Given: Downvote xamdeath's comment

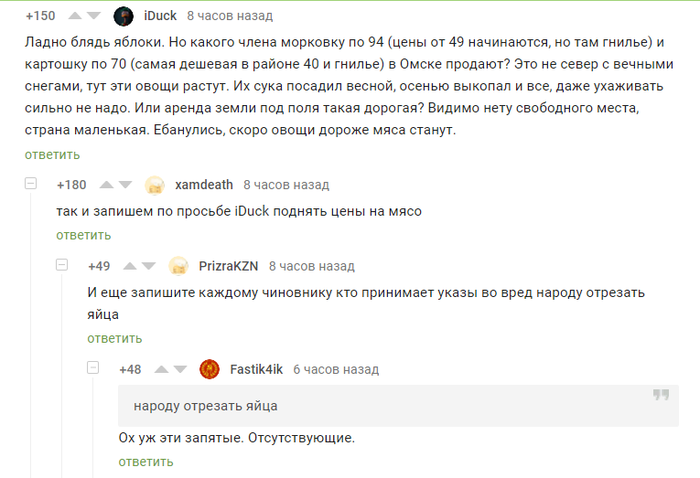Looking at the screenshot, I should [x=126, y=185].
